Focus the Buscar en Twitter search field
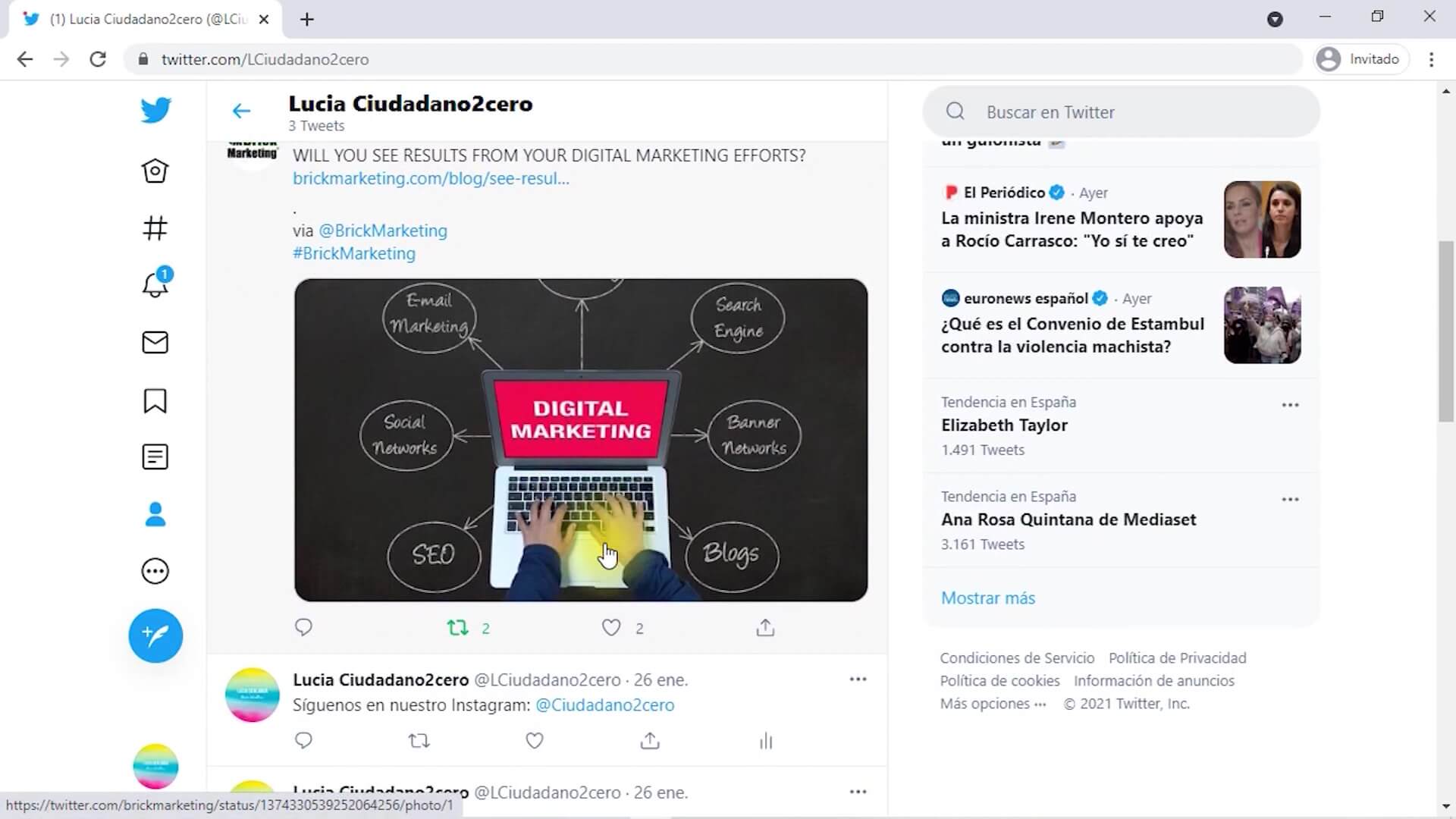 (x=1121, y=112)
